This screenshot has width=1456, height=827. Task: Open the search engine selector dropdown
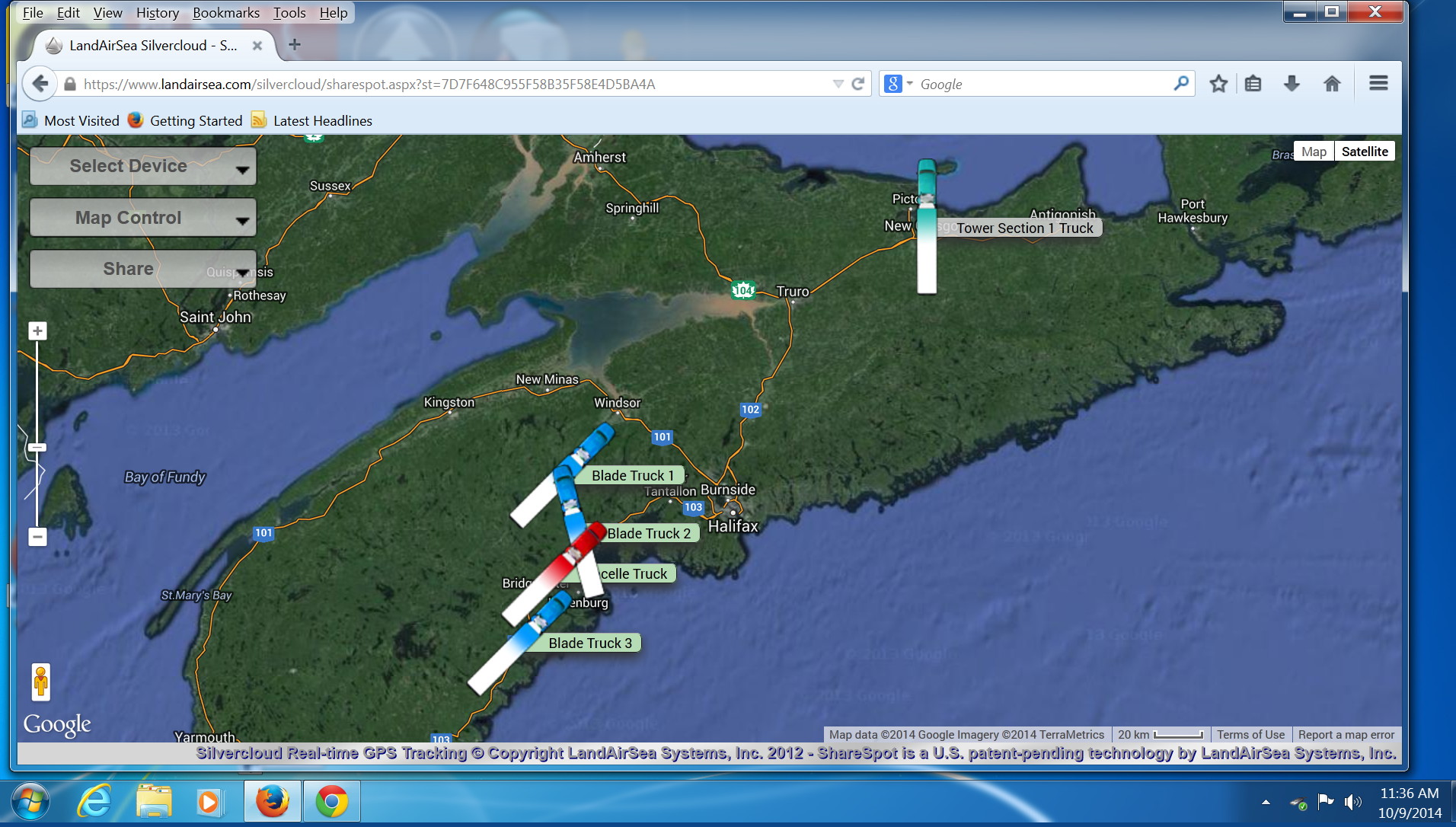(x=909, y=84)
